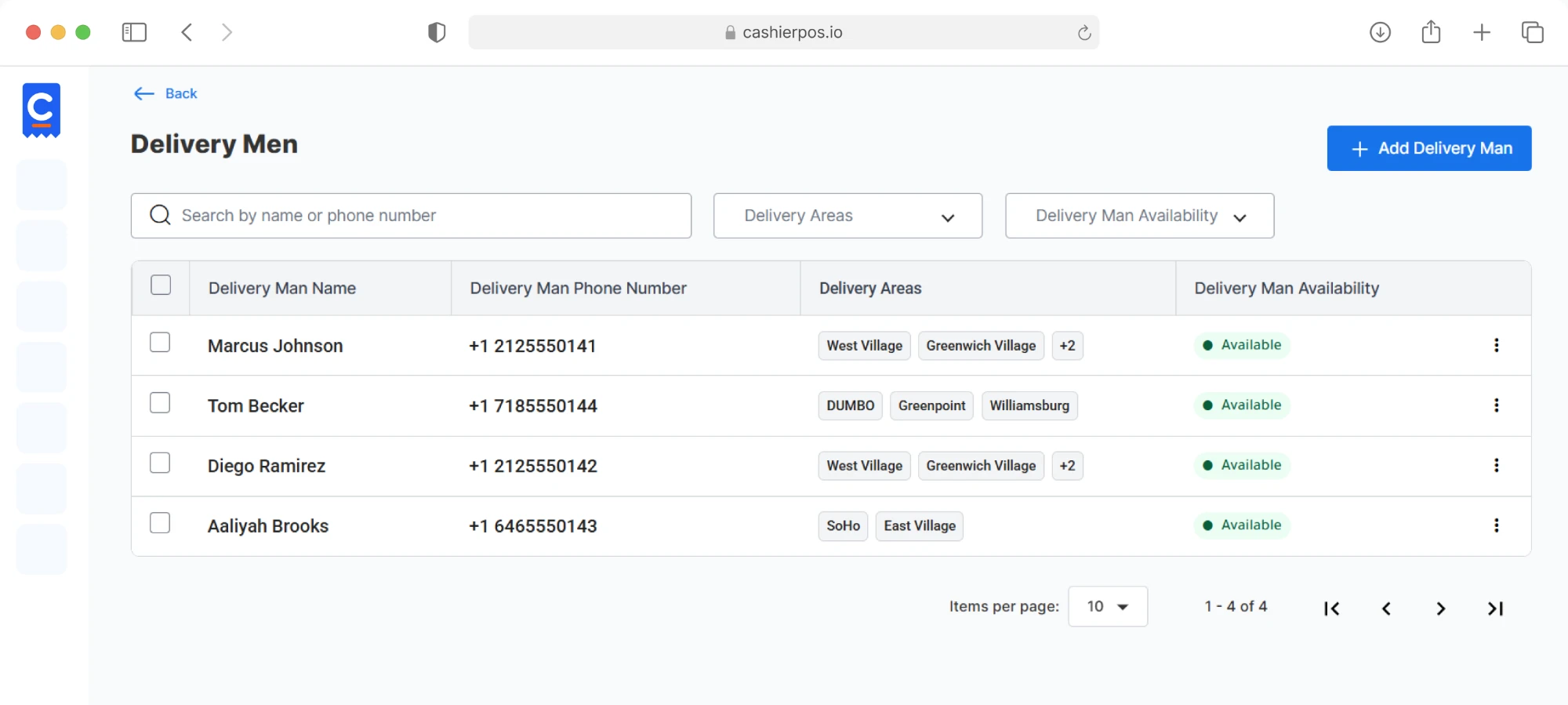Expand Marcus Johnson's +2 more areas
Image resolution: width=1568 pixels, height=705 pixels.
[x=1067, y=346]
